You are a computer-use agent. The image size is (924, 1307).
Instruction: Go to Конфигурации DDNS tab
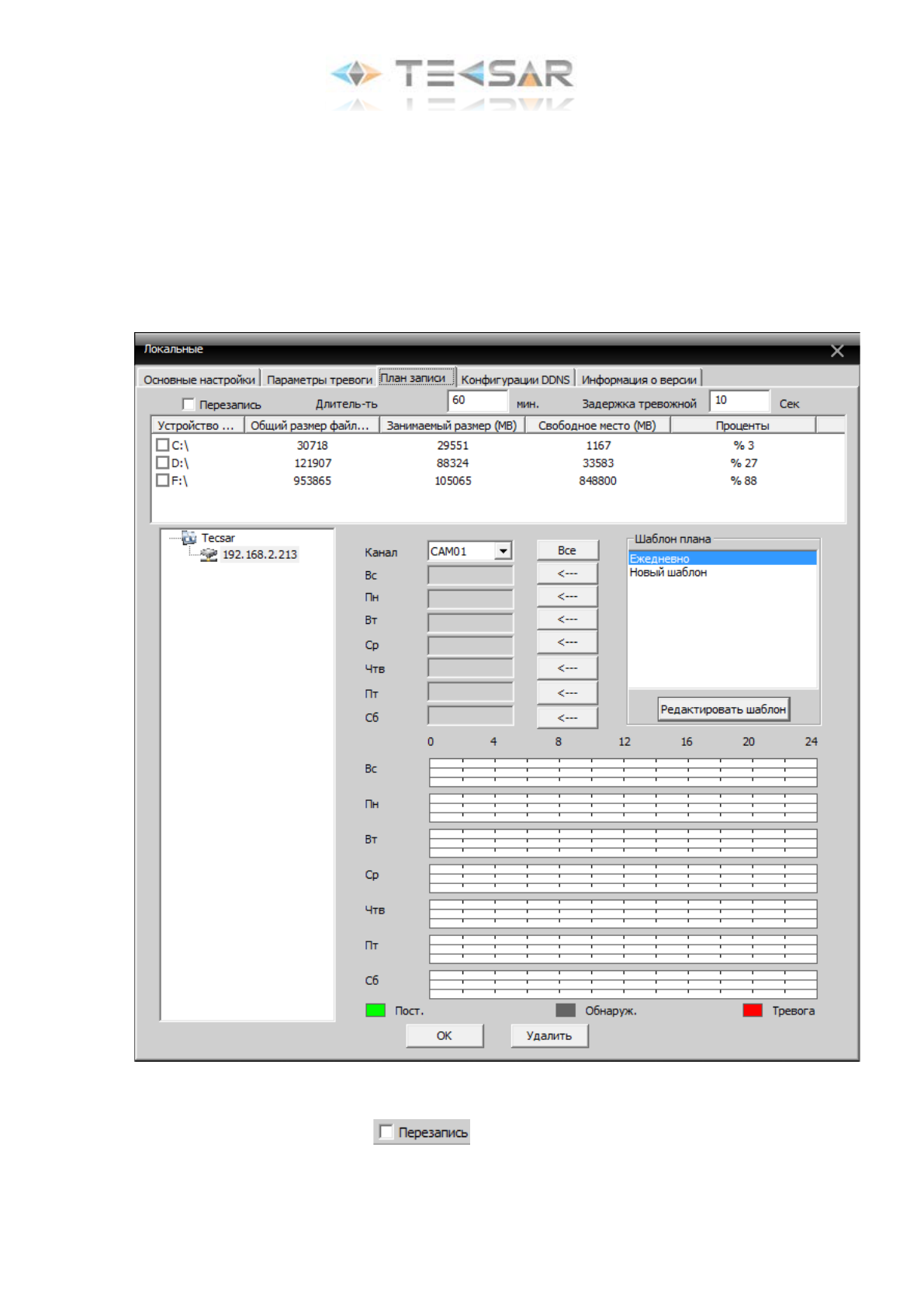515,380
